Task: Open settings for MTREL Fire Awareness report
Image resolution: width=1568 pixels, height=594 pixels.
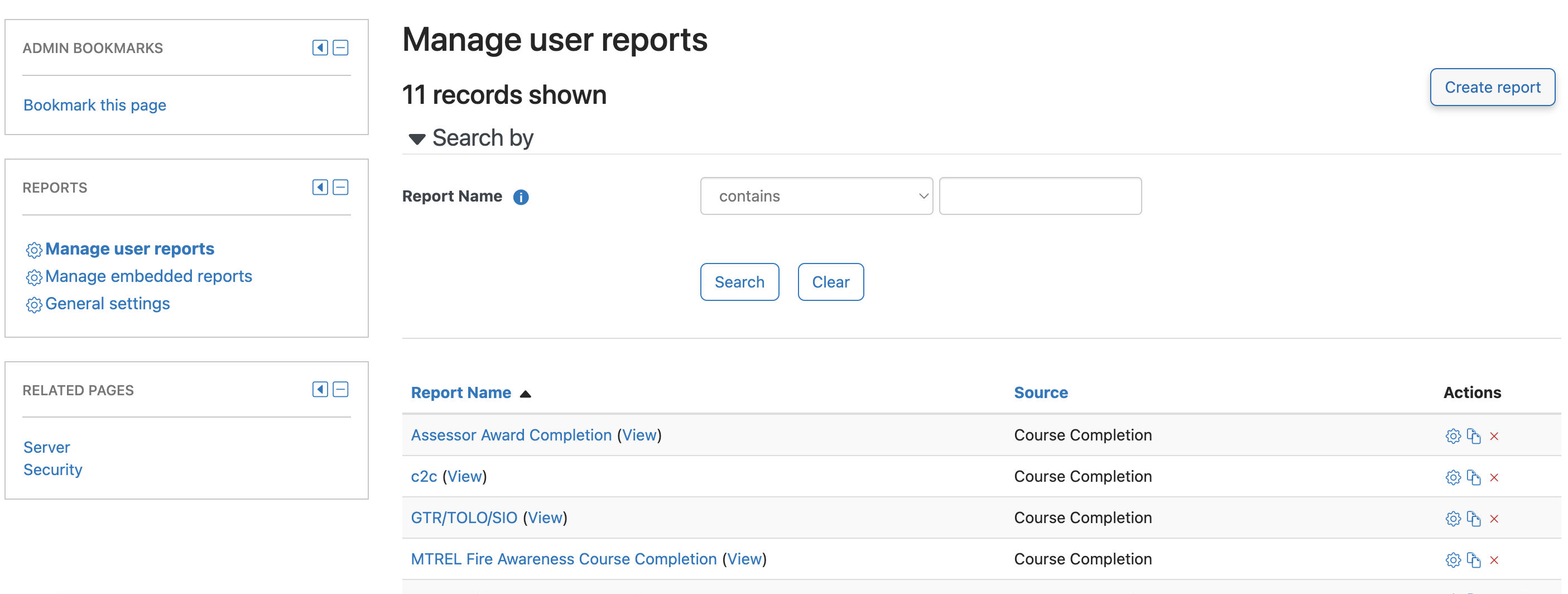Action: (x=1453, y=561)
